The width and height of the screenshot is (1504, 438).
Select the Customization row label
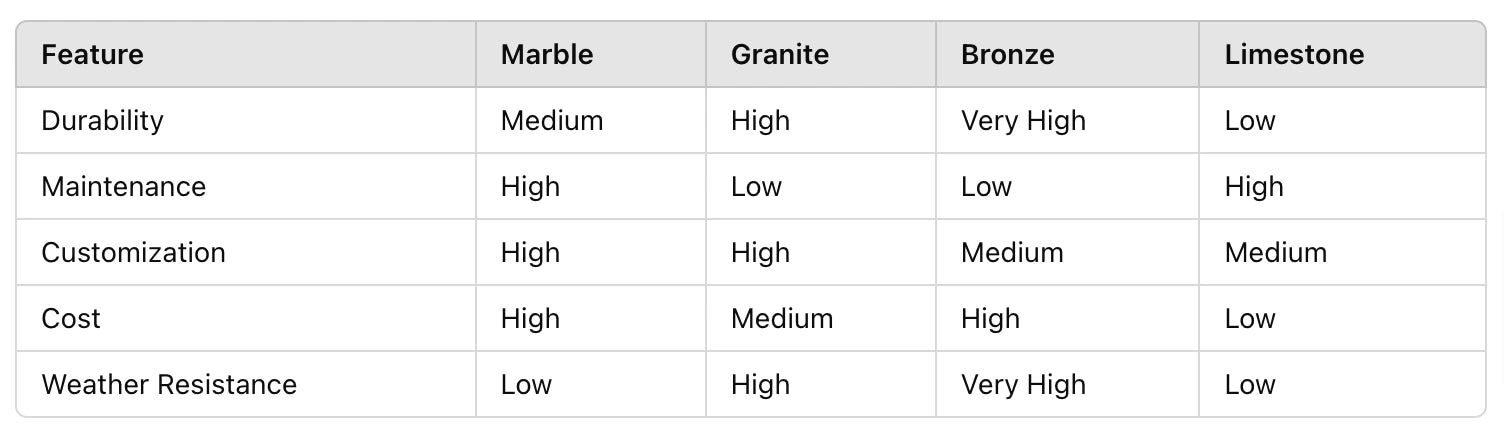[x=133, y=253]
